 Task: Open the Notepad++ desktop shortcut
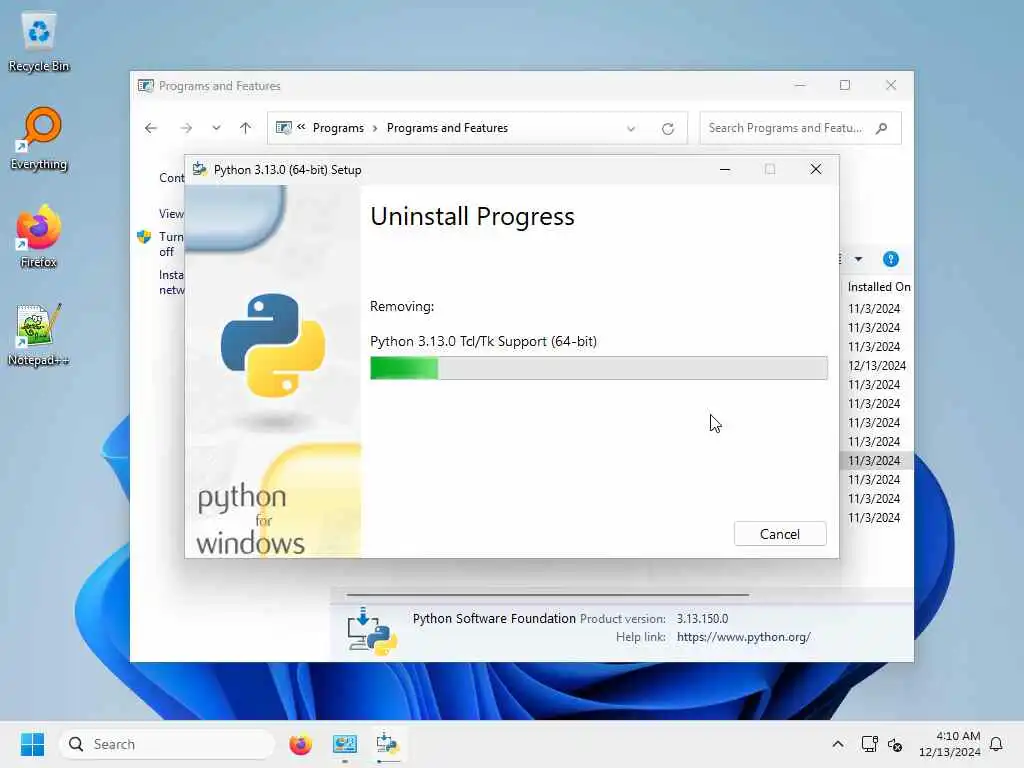(39, 335)
